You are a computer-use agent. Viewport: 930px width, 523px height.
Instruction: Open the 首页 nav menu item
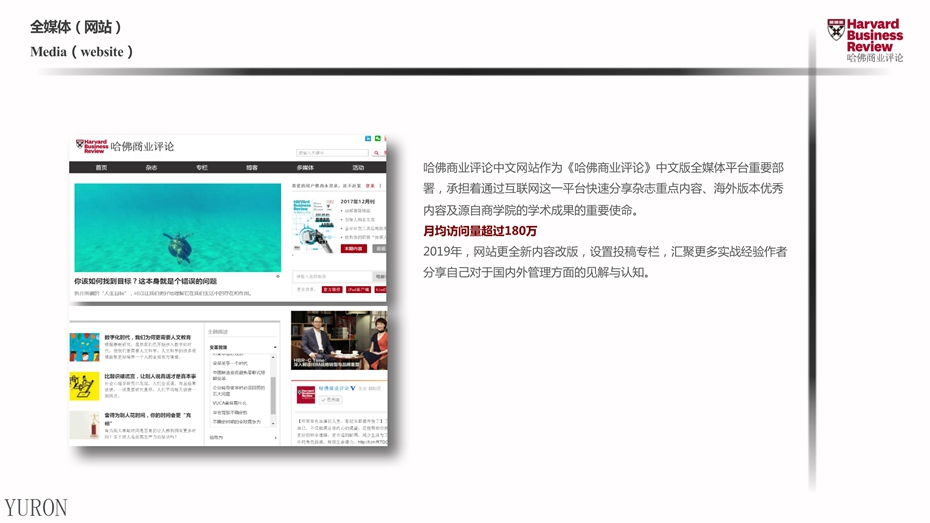coord(101,168)
